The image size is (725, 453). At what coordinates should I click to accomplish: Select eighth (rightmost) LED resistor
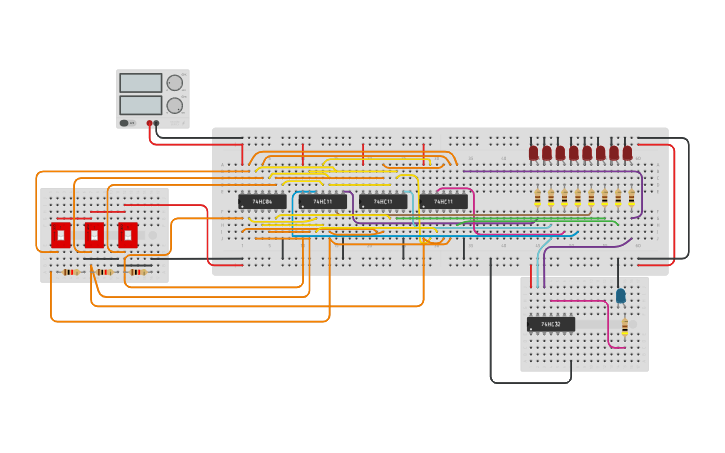(x=631, y=198)
